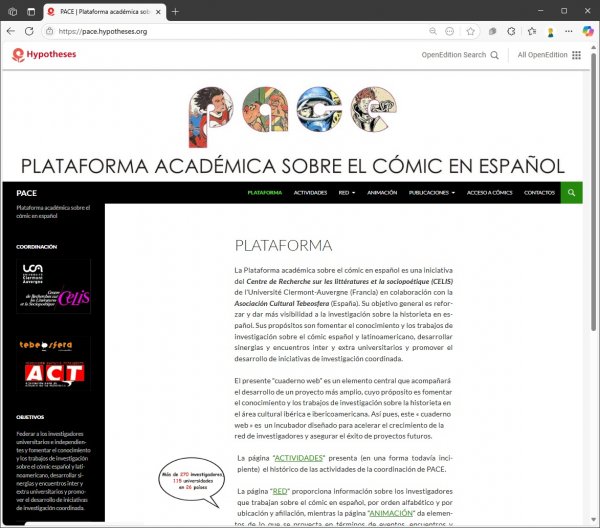This screenshot has height=528, width=600.
Task: Click the zoom out magnifier icon
Action: pos(433,31)
